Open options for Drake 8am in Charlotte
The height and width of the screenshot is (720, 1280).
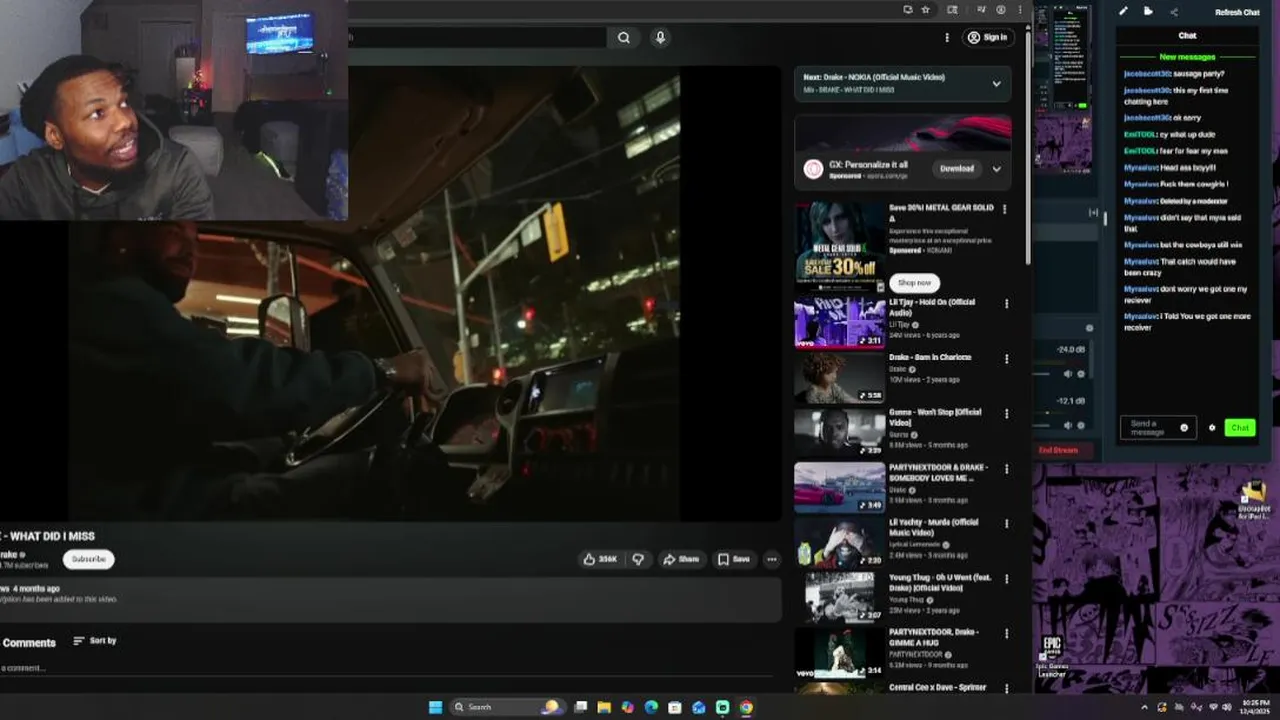click(x=1006, y=358)
